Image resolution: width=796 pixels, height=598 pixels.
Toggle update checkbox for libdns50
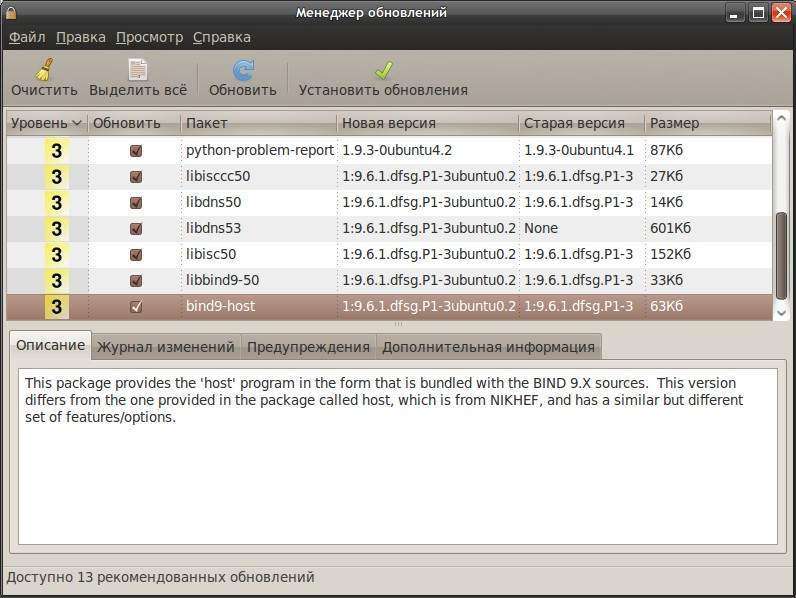[x=136, y=203]
